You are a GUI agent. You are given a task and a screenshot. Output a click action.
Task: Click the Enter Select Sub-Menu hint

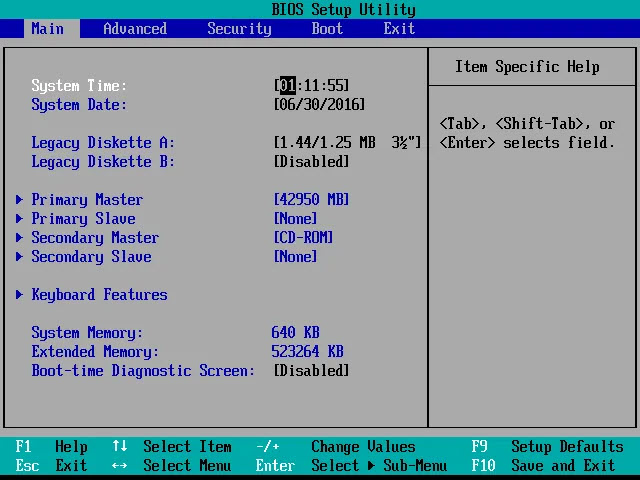(x=351, y=465)
